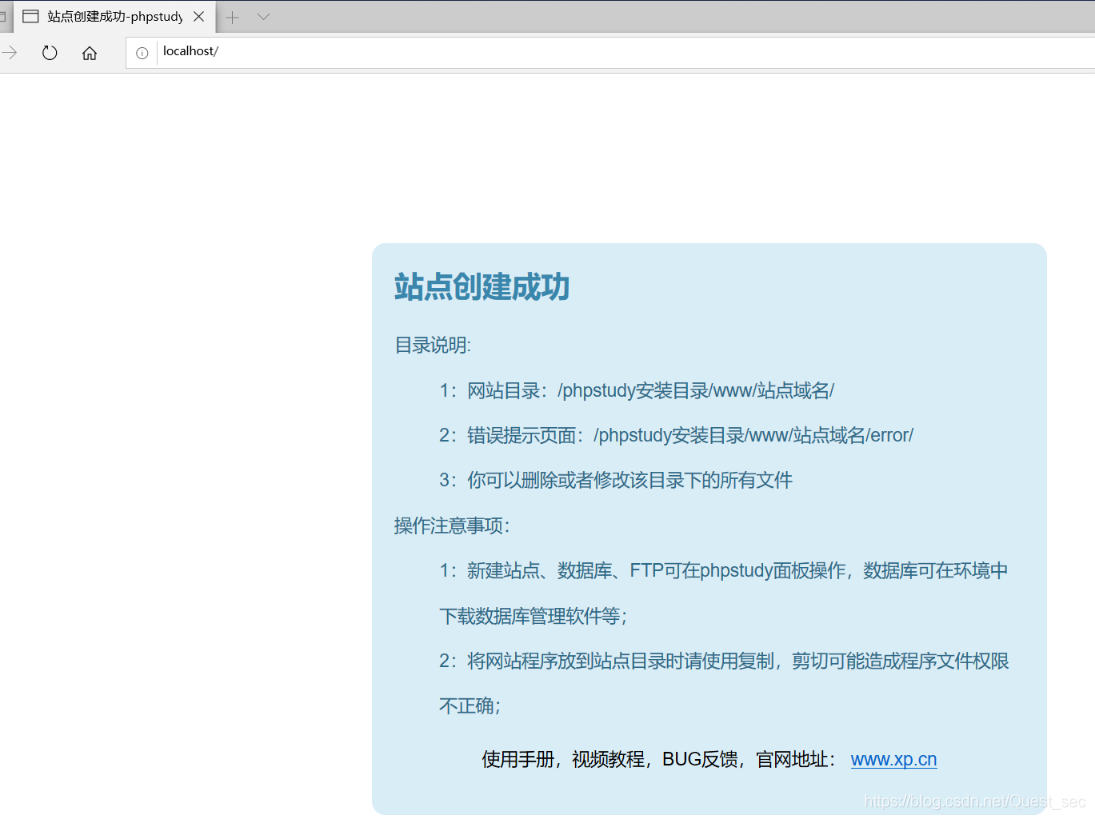1095x820 pixels.
Task: Open a new tab with plus button
Action: (x=233, y=17)
